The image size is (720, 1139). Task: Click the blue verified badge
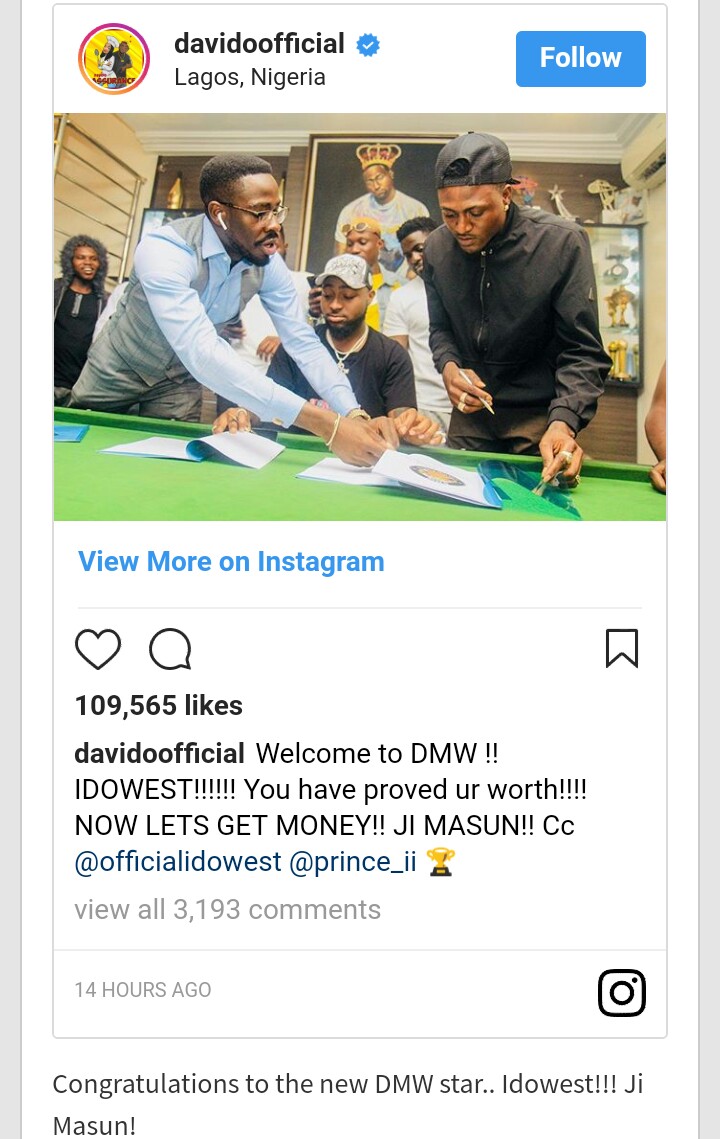point(368,45)
